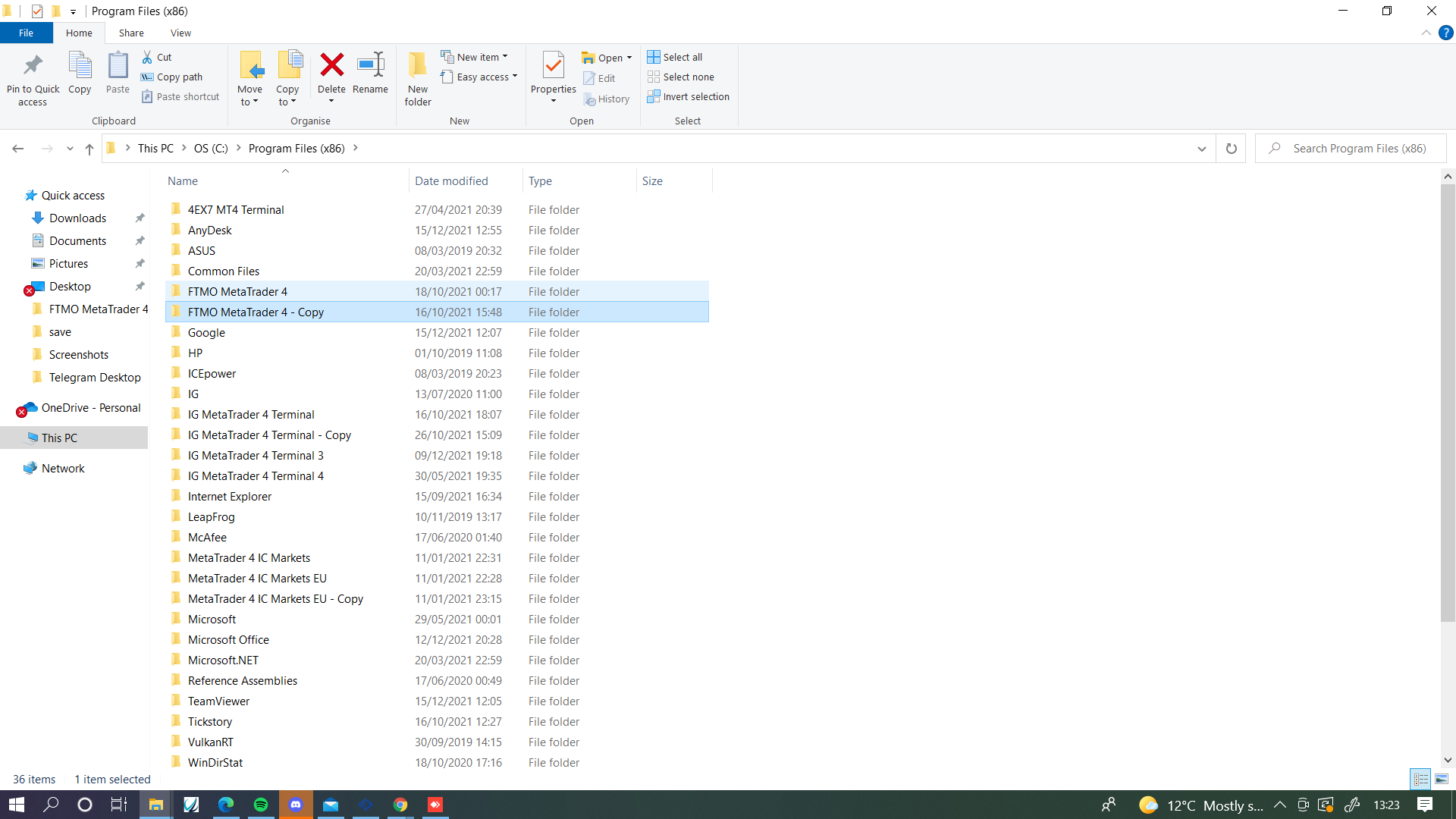Click the Properties icon
1456x819 pixels.
pos(554,65)
